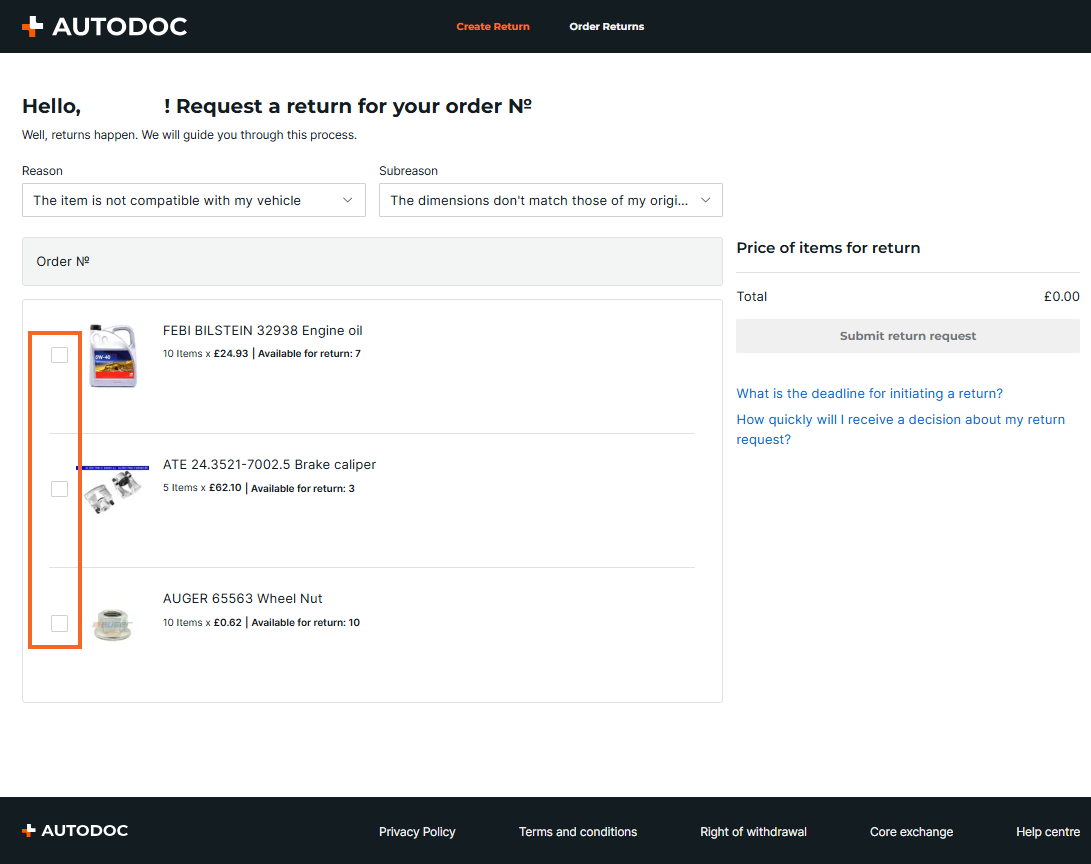This screenshot has height=864, width=1091.
Task: Open the Reason dropdown
Action: tap(193, 200)
